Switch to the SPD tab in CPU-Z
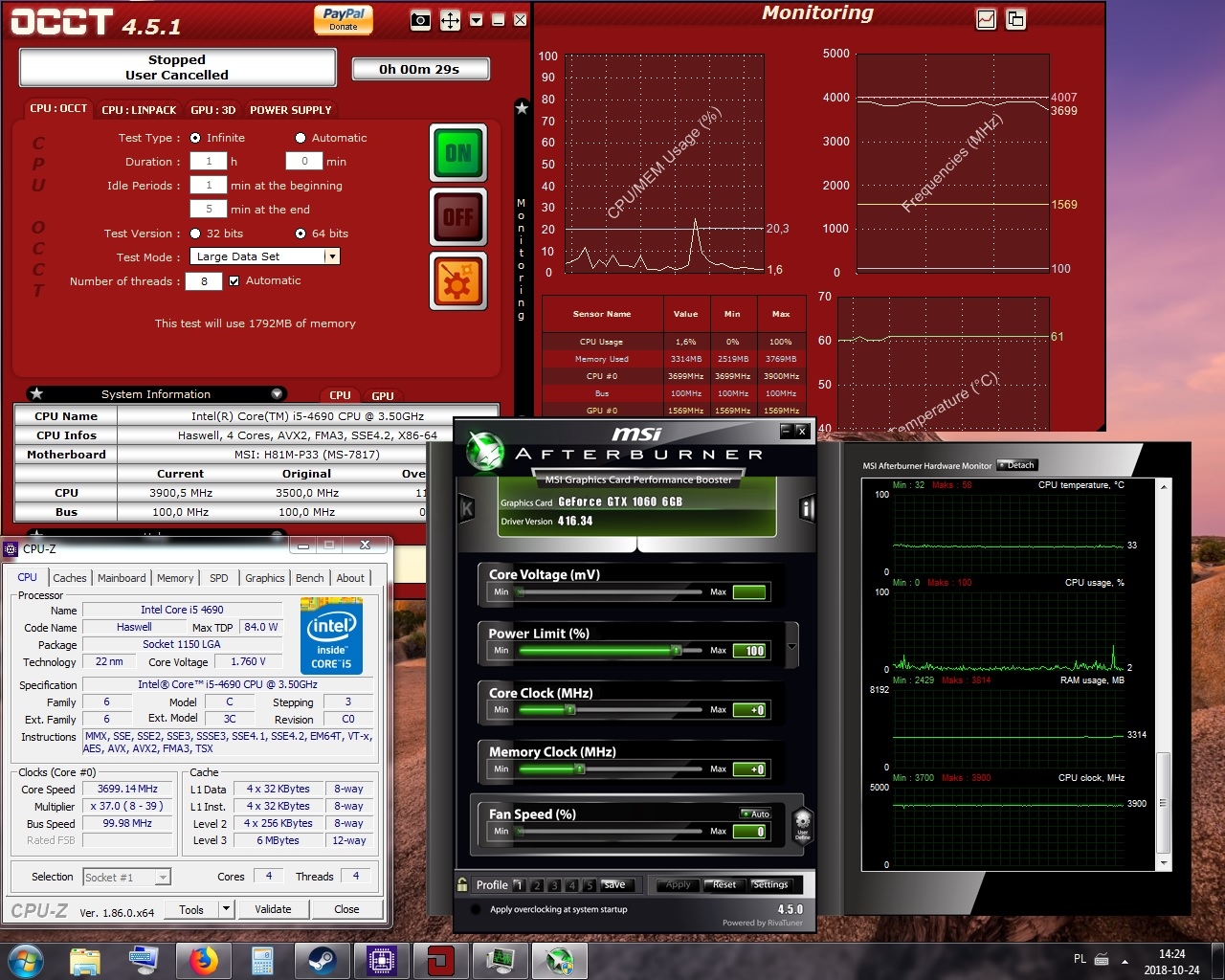 pyautogui.click(x=219, y=578)
